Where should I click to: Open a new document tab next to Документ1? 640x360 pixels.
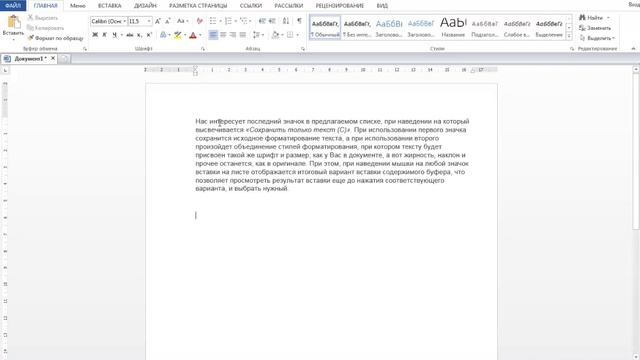[x=64, y=59]
